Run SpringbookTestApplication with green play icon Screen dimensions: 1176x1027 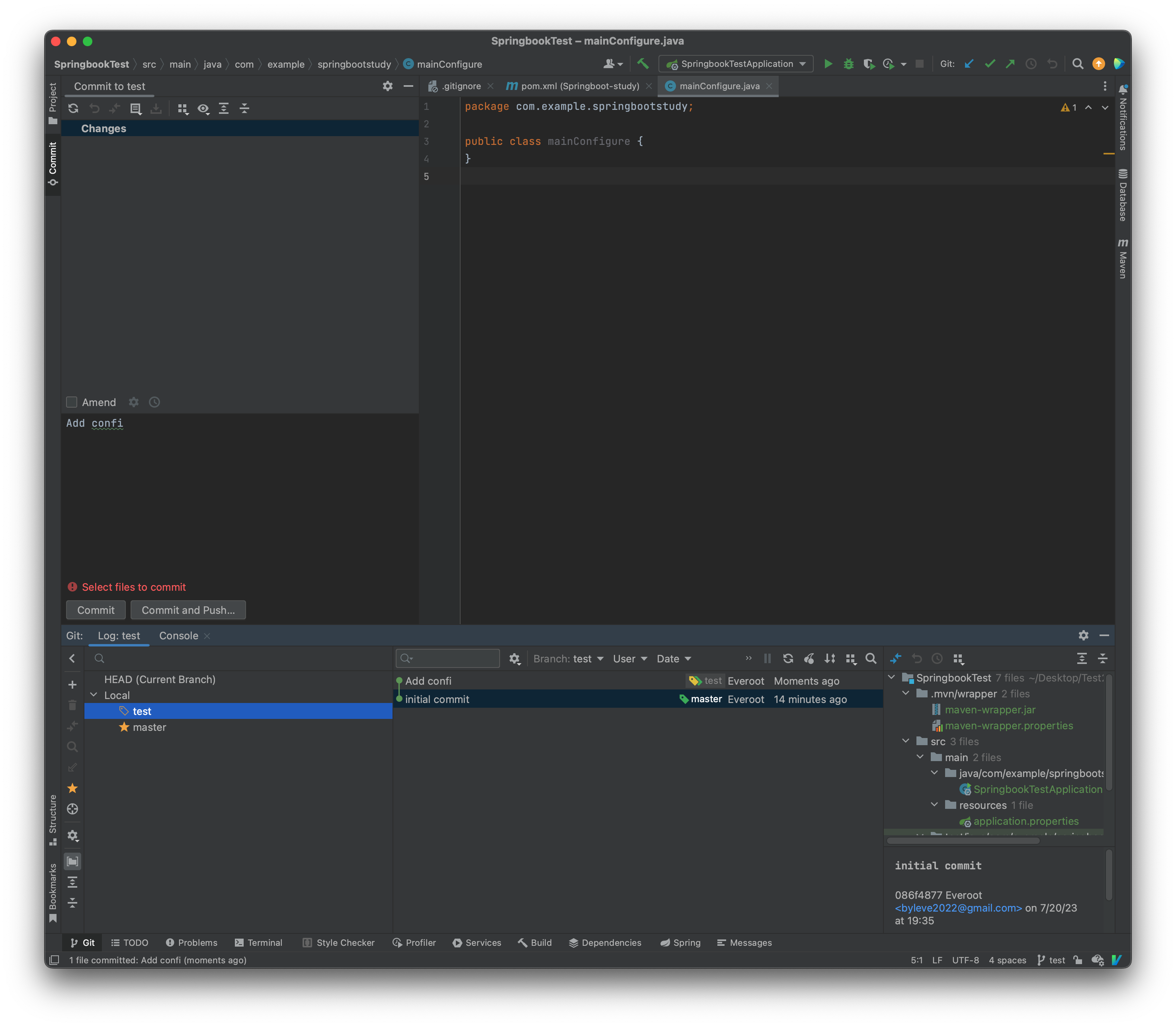click(x=828, y=64)
